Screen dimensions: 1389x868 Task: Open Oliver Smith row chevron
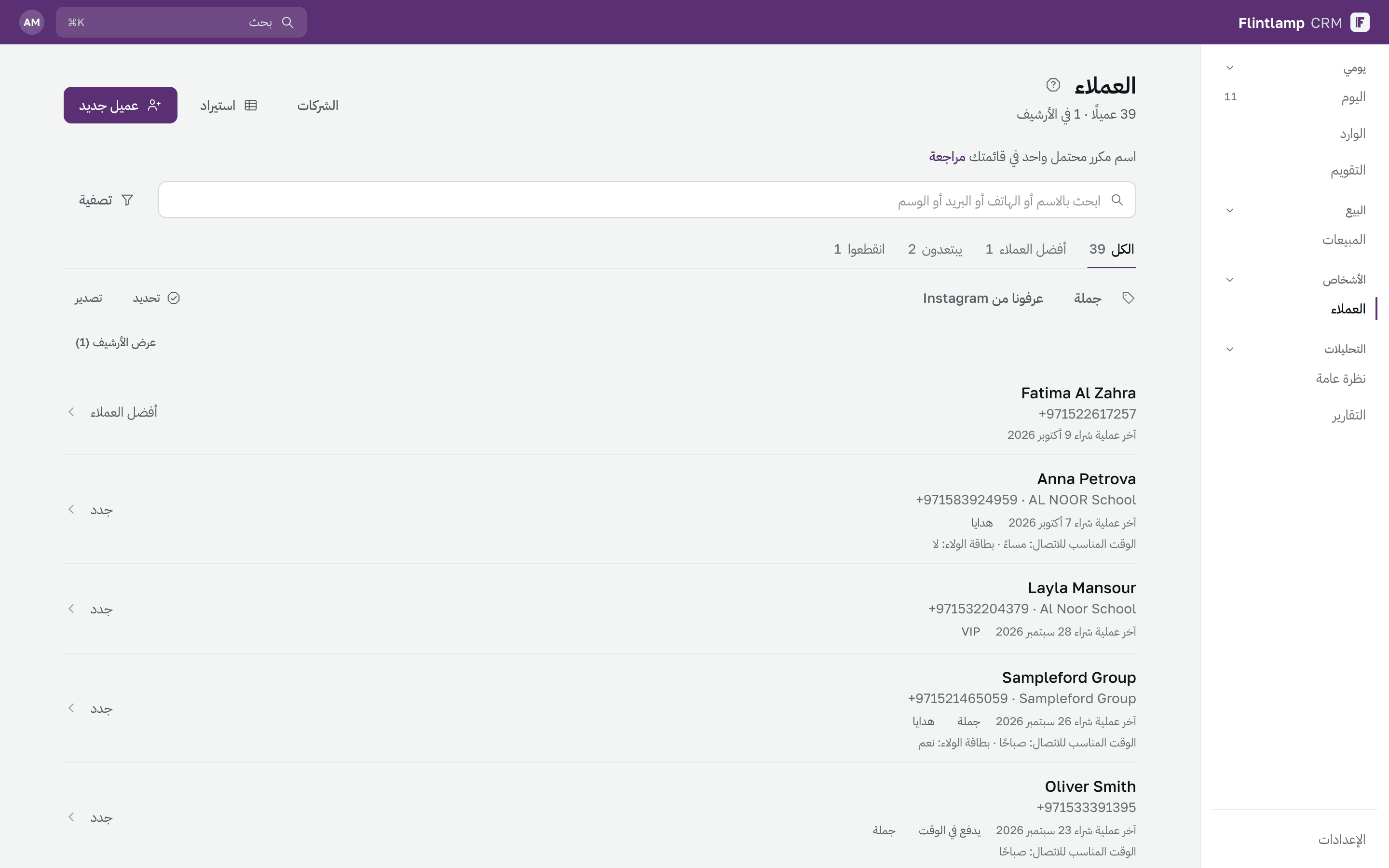pyautogui.click(x=71, y=817)
